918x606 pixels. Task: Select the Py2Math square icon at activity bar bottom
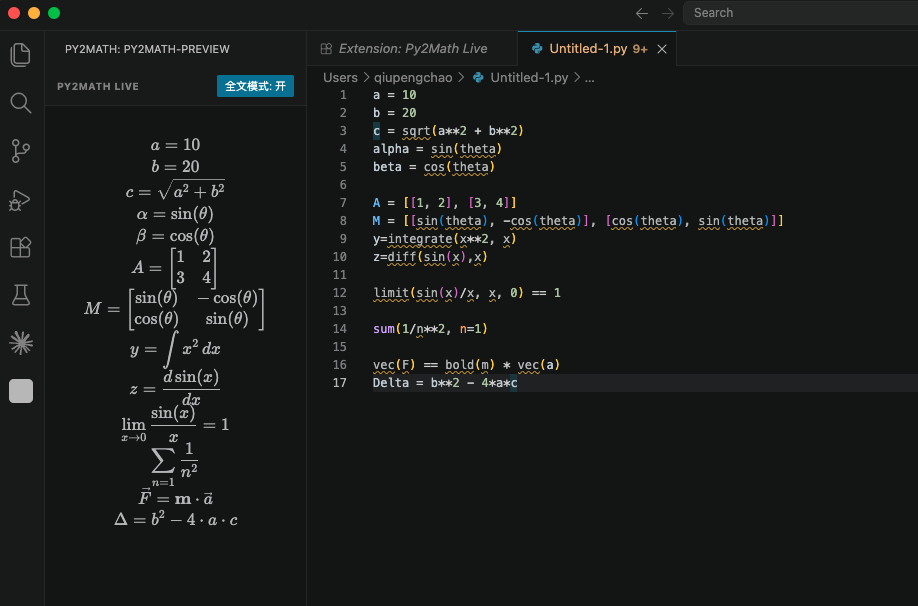(20, 391)
